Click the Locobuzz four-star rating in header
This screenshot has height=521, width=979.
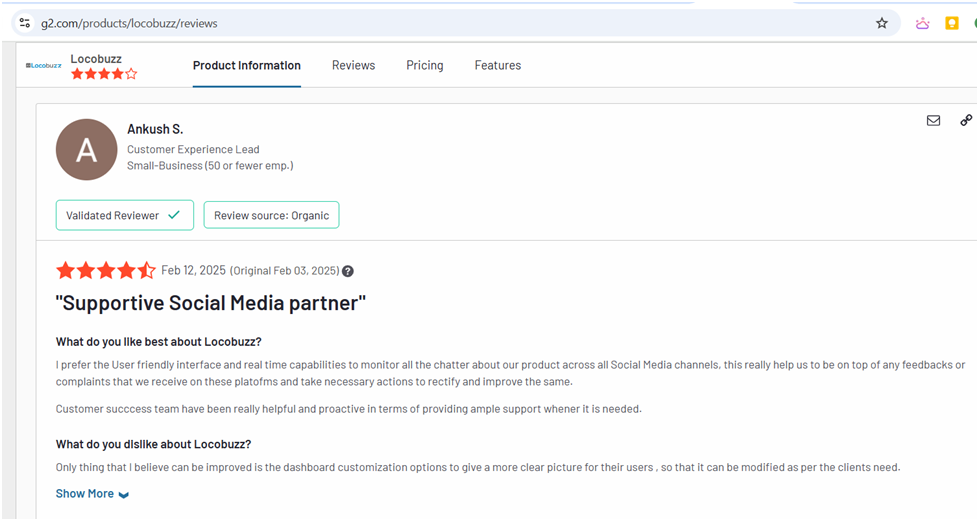(x=104, y=74)
